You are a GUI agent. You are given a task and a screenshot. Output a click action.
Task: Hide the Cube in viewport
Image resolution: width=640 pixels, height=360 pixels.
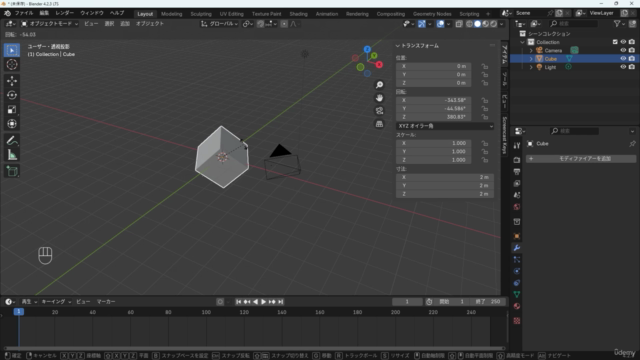tap(623, 59)
